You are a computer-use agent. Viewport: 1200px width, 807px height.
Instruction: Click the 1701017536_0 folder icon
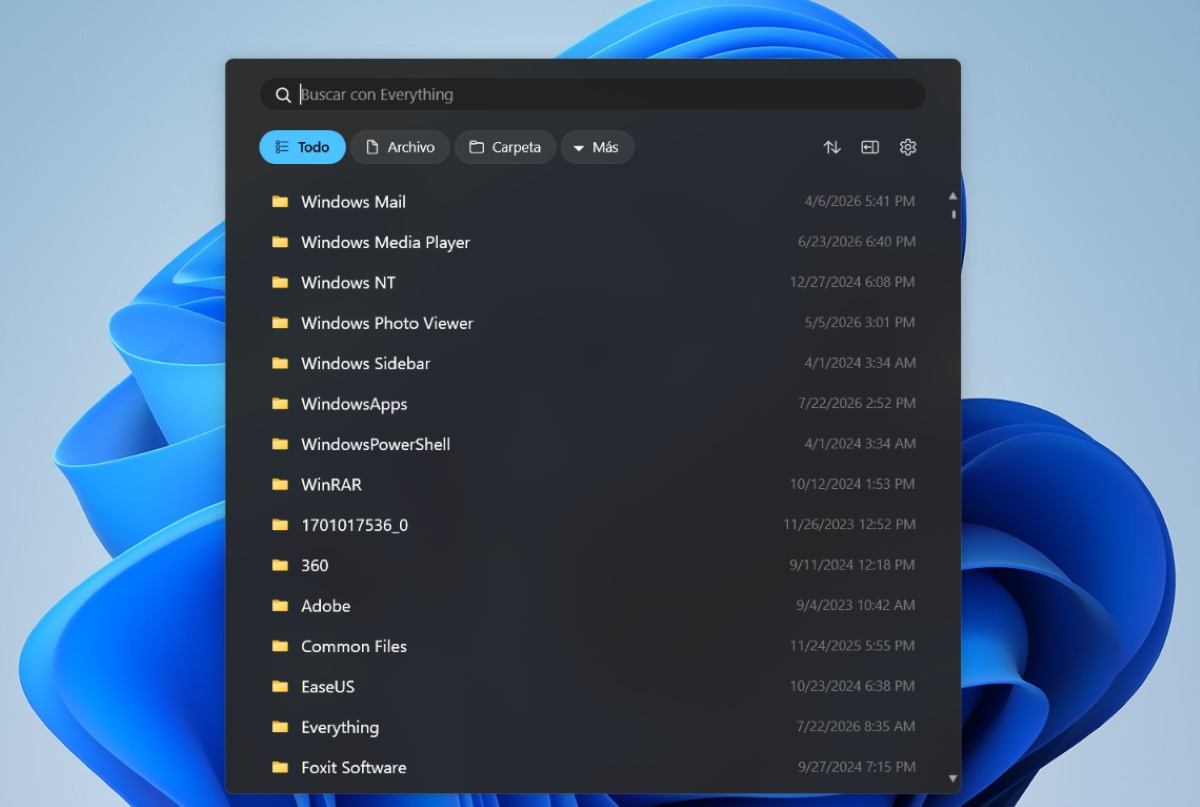pos(280,525)
